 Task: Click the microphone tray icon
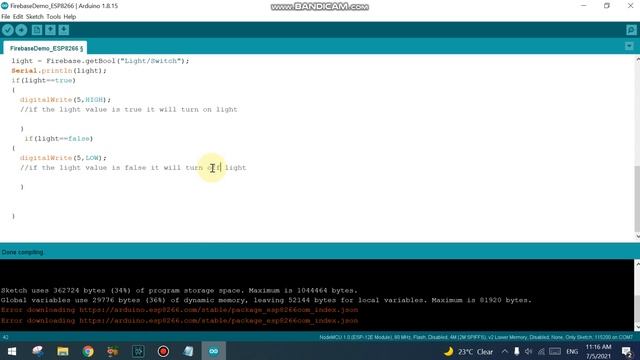(516, 351)
